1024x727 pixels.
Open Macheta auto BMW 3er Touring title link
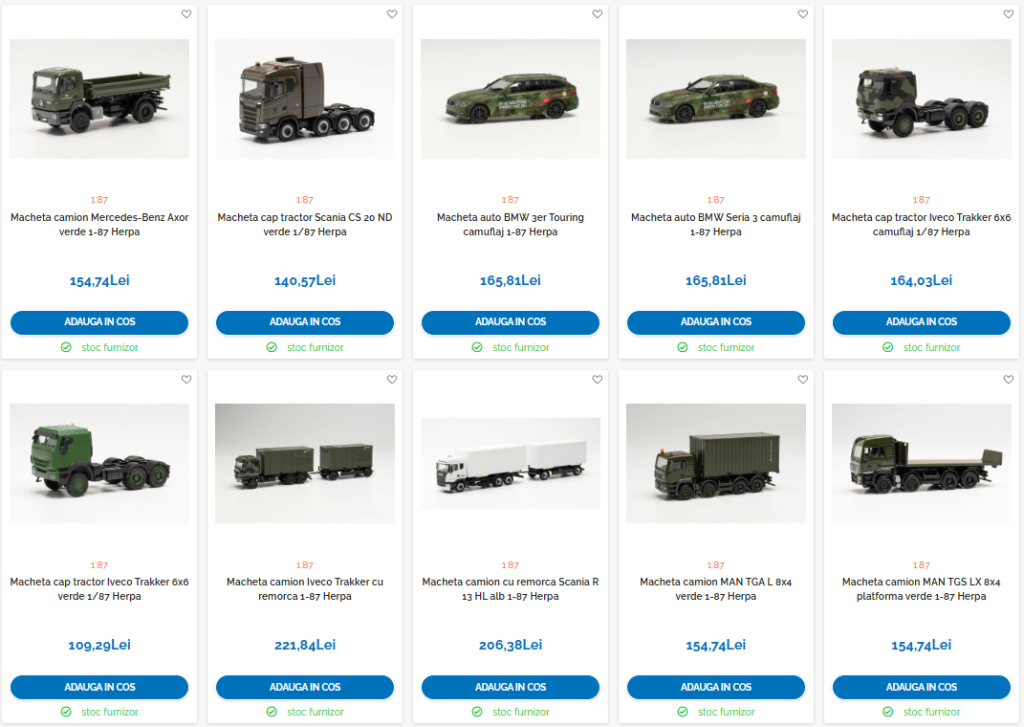510,224
